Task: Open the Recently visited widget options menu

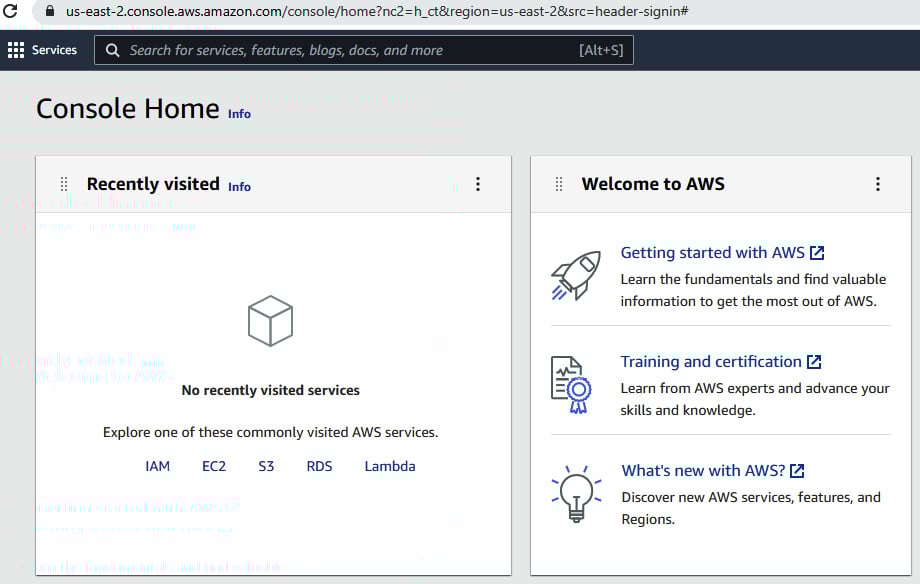Action: coord(478,184)
